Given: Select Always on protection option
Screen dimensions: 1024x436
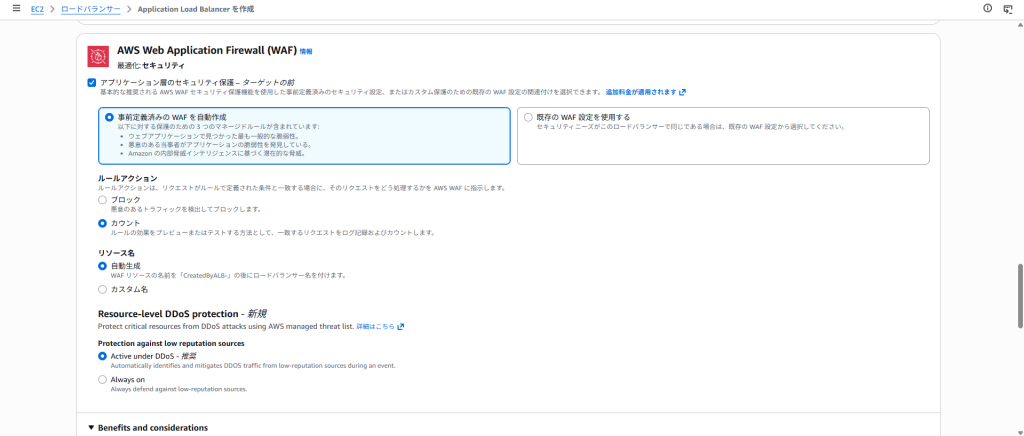Looking at the screenshot, I should pyautogui.click(x=102, y=379).
